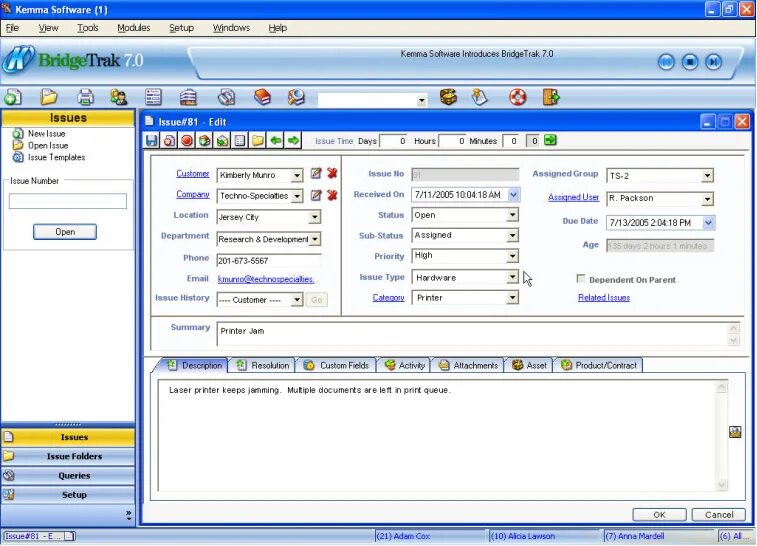
Task: Remove customer with red X next to Kimberly Munro
Action: pos(332,173)
